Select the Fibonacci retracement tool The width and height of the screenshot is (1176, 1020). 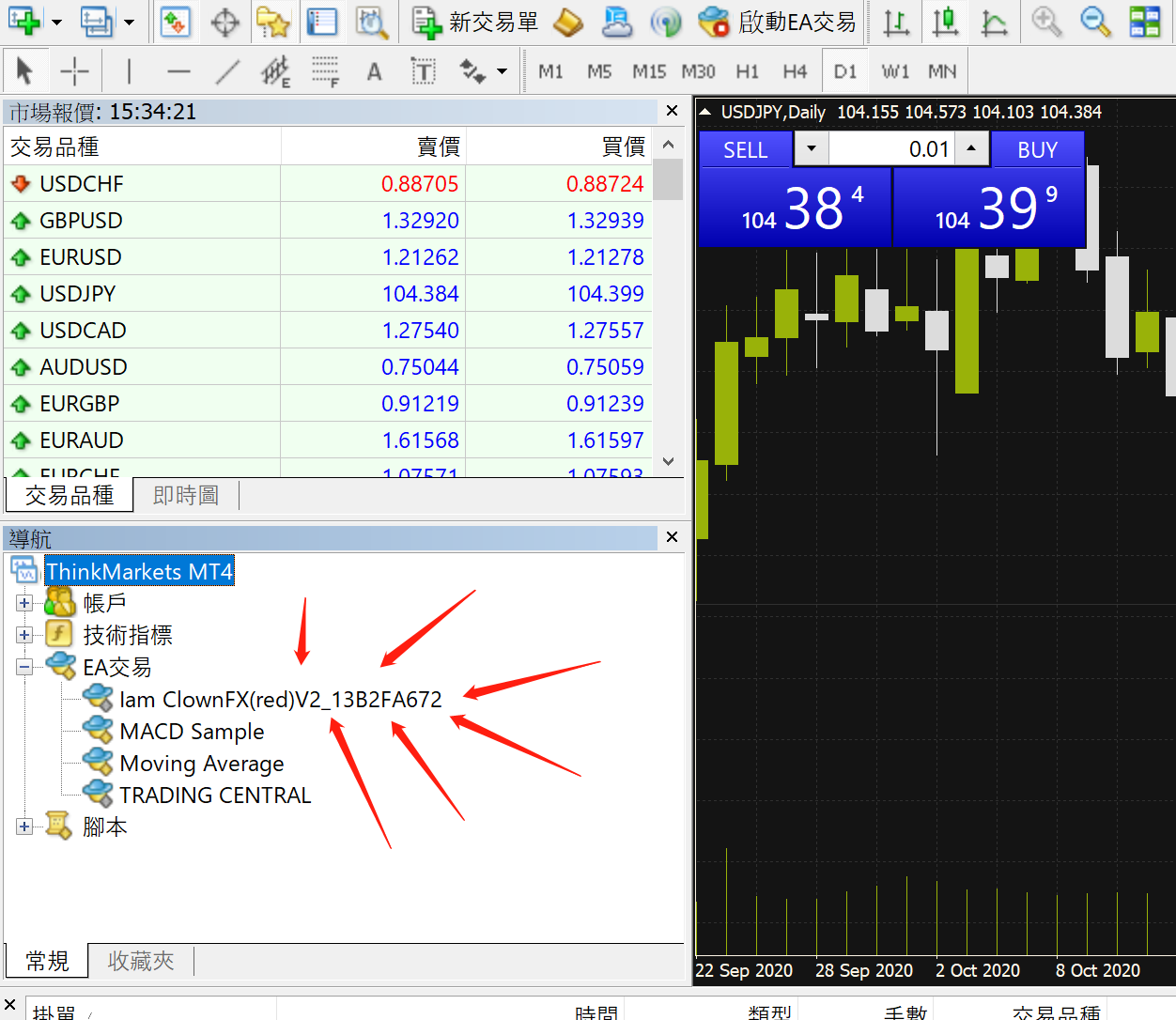point(325,71)
